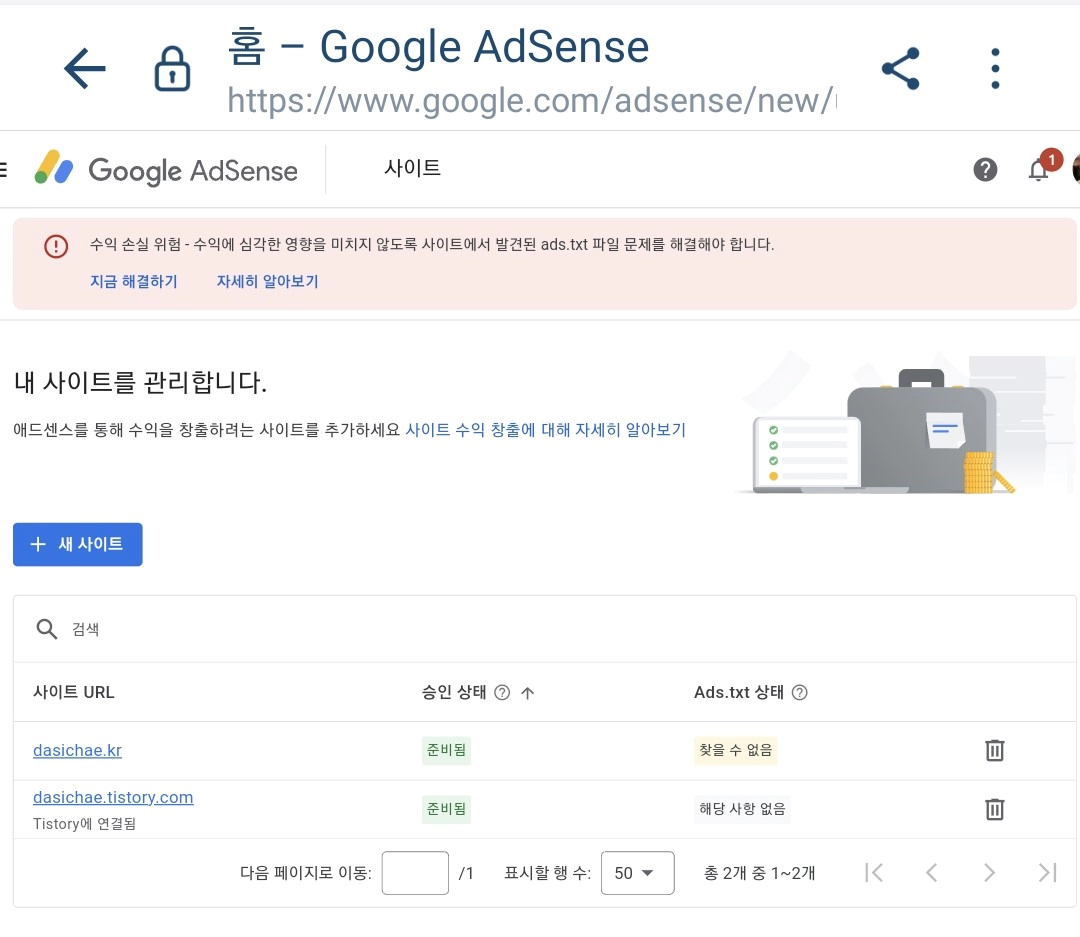This screenshot has width=1080, height=937.
Task: Delete the dasichae.tistory.com site via trash icon
Action: (994, 809)
